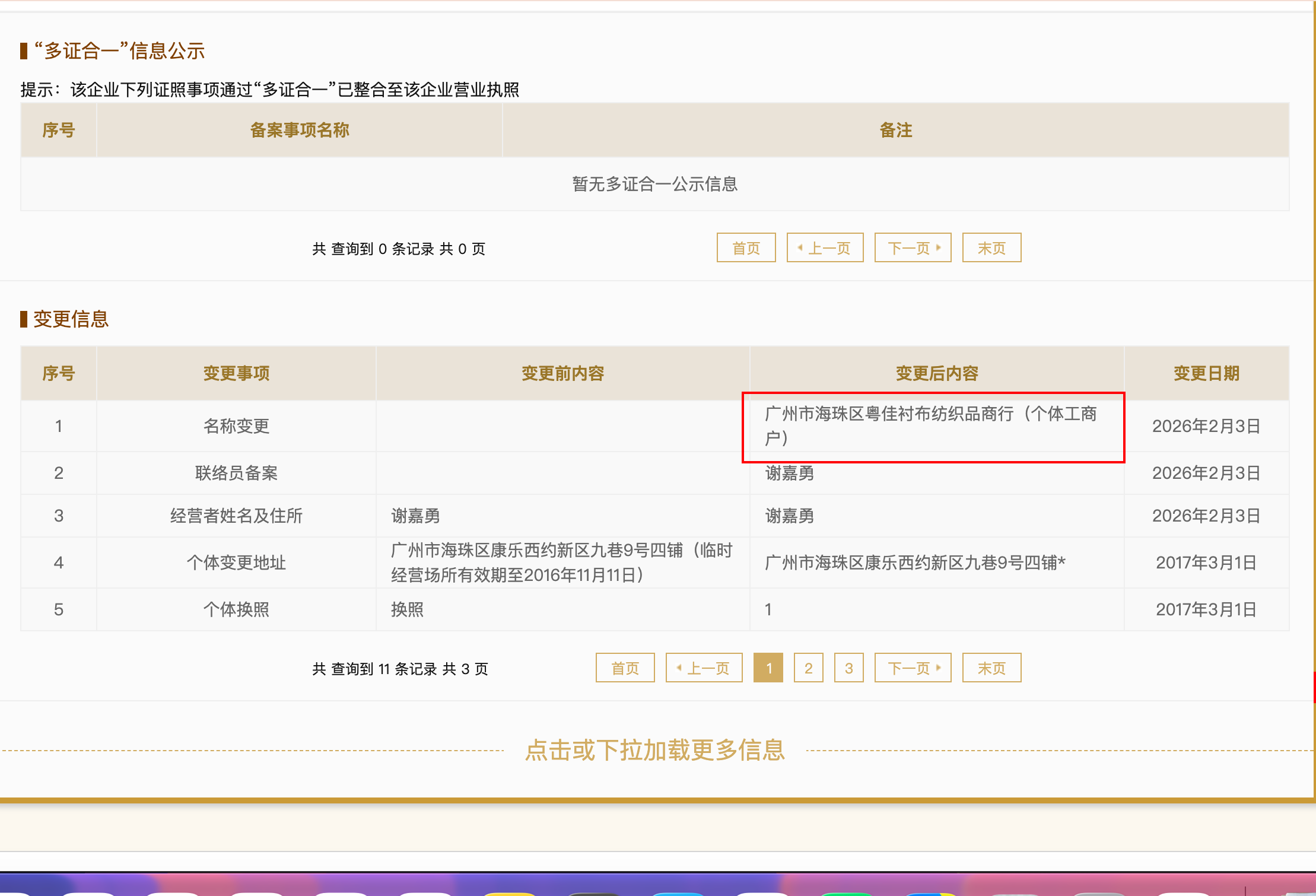This screenshot has height=896, width=1316.
Task: Select page 1 of 变更信息 records
Action: (768, 668)
